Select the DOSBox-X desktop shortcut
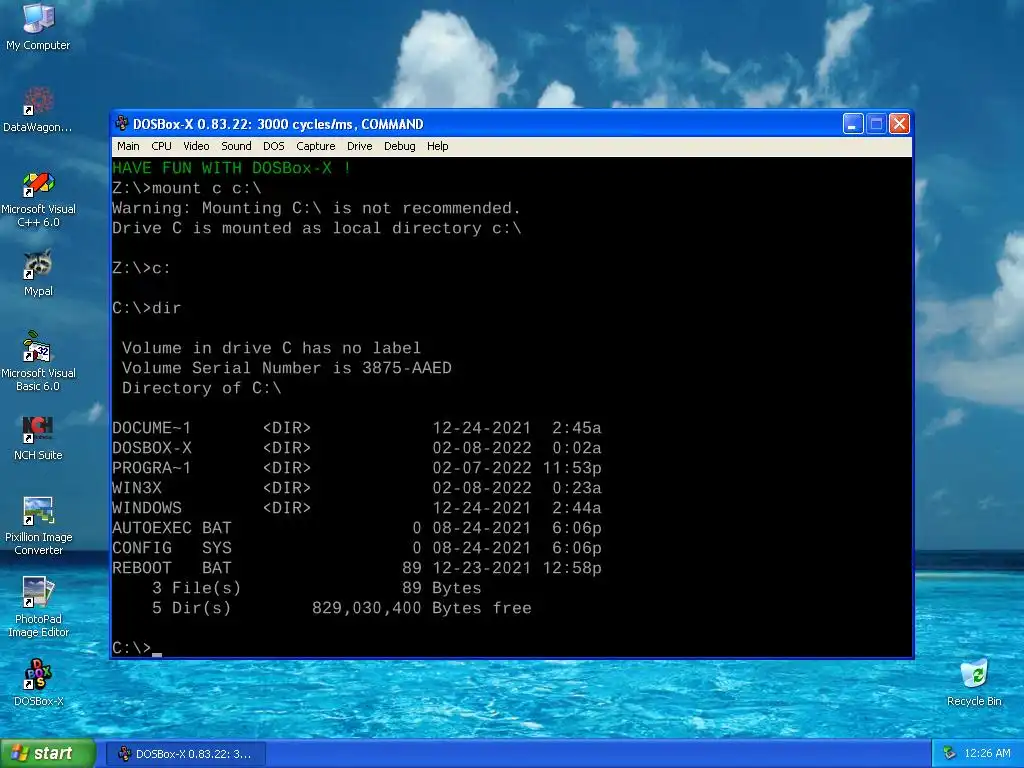 coord(38,683)
